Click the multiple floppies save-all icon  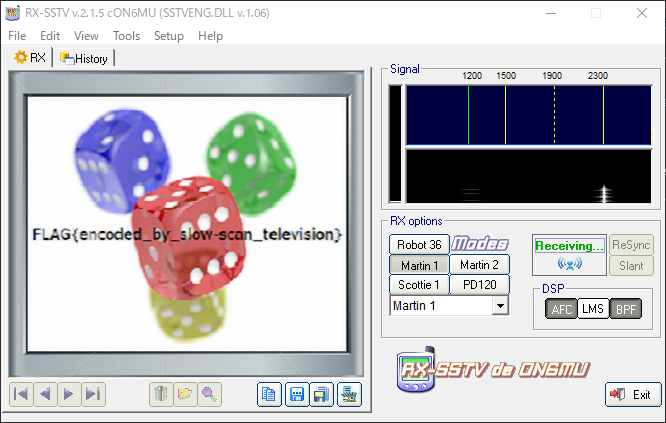322,395
